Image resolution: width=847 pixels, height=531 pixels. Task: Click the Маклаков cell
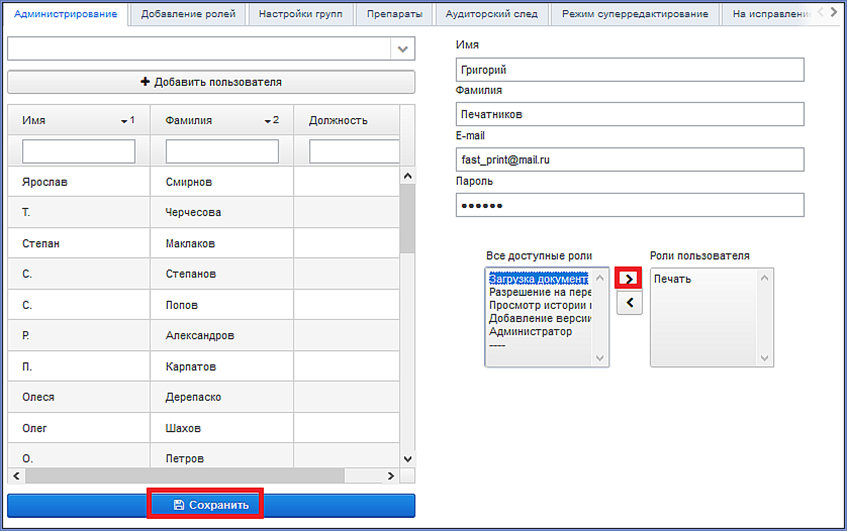[x=222, y=243]
